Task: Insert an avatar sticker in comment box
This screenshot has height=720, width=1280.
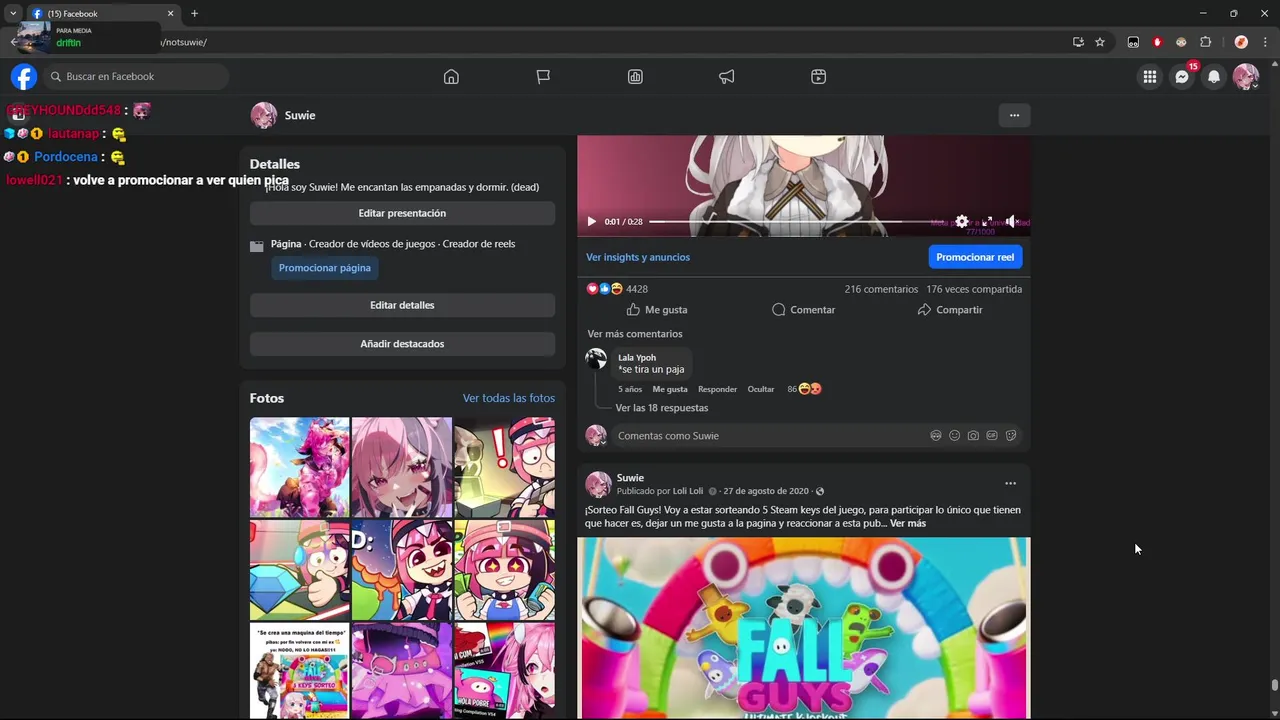Action: tap(936, 436)
